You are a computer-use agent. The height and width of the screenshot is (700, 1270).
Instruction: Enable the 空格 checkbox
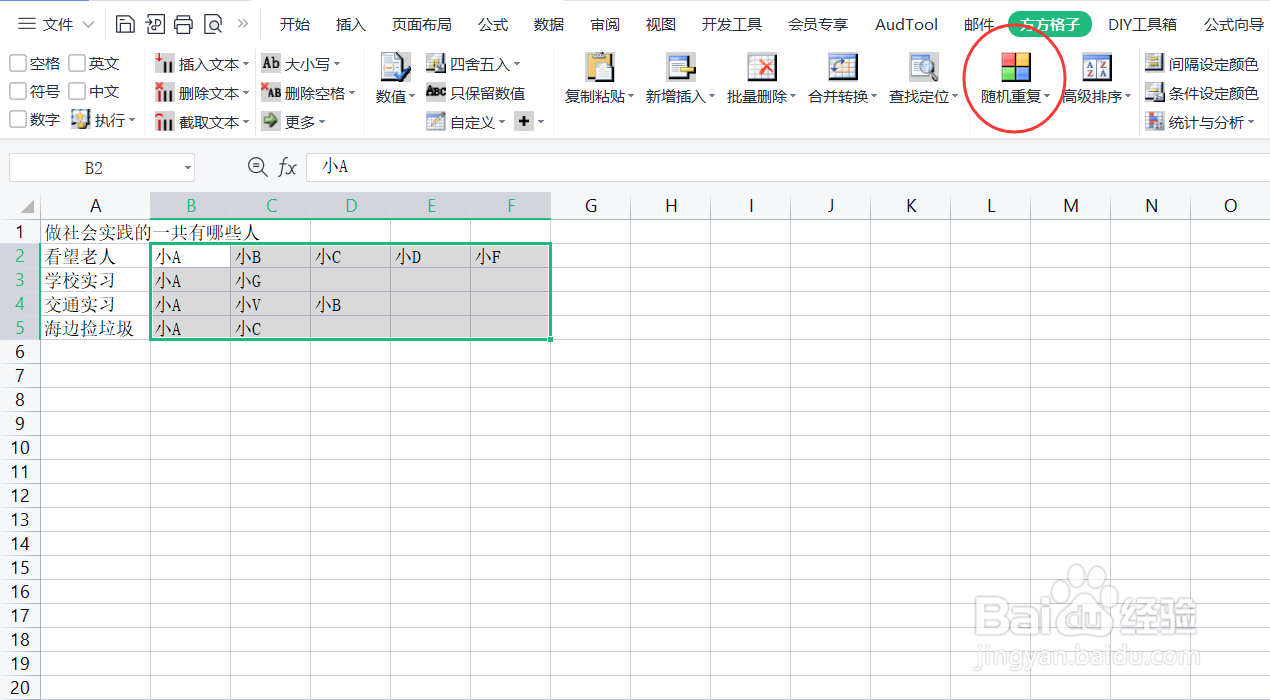click(x=18, y=64)
